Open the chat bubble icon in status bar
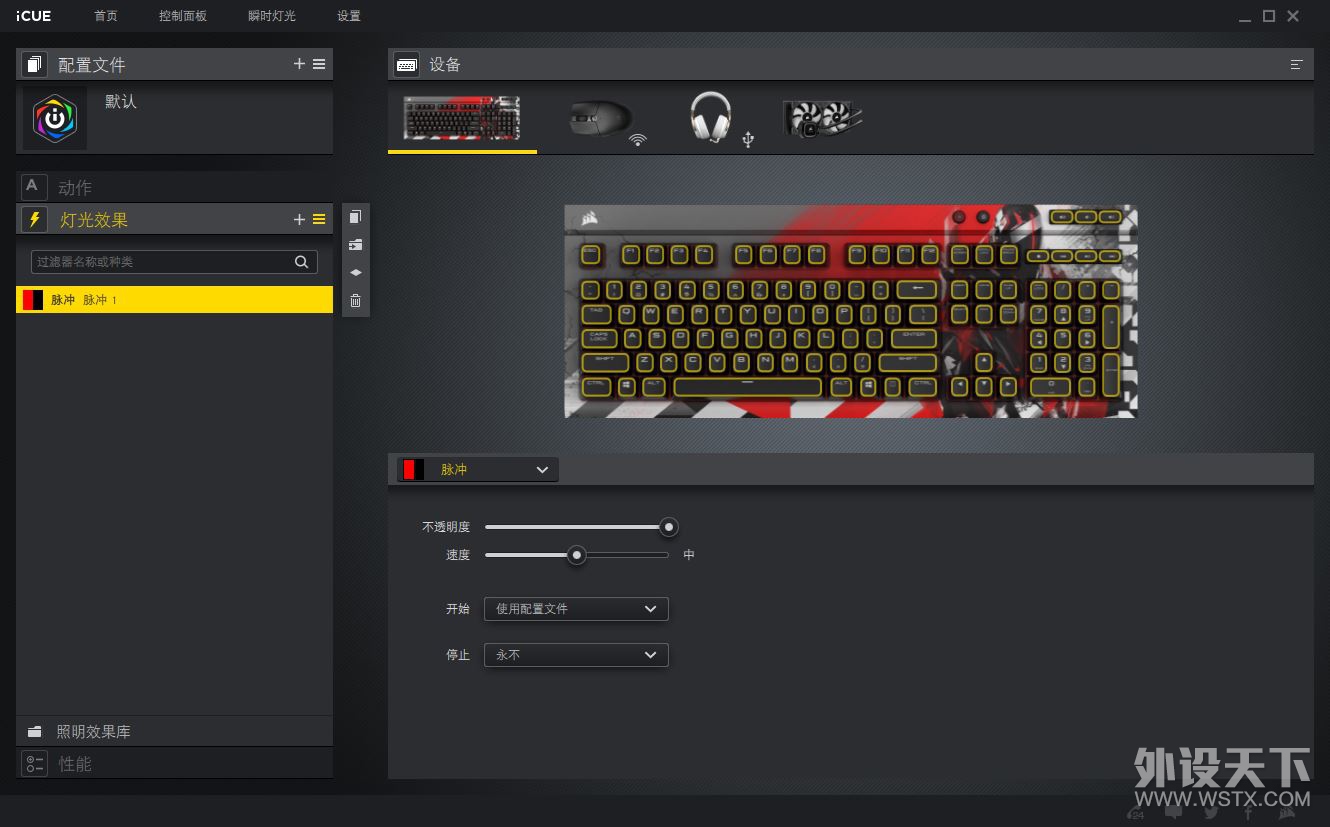Viewport: 1330px width, 827px height. click(1173, 812)
